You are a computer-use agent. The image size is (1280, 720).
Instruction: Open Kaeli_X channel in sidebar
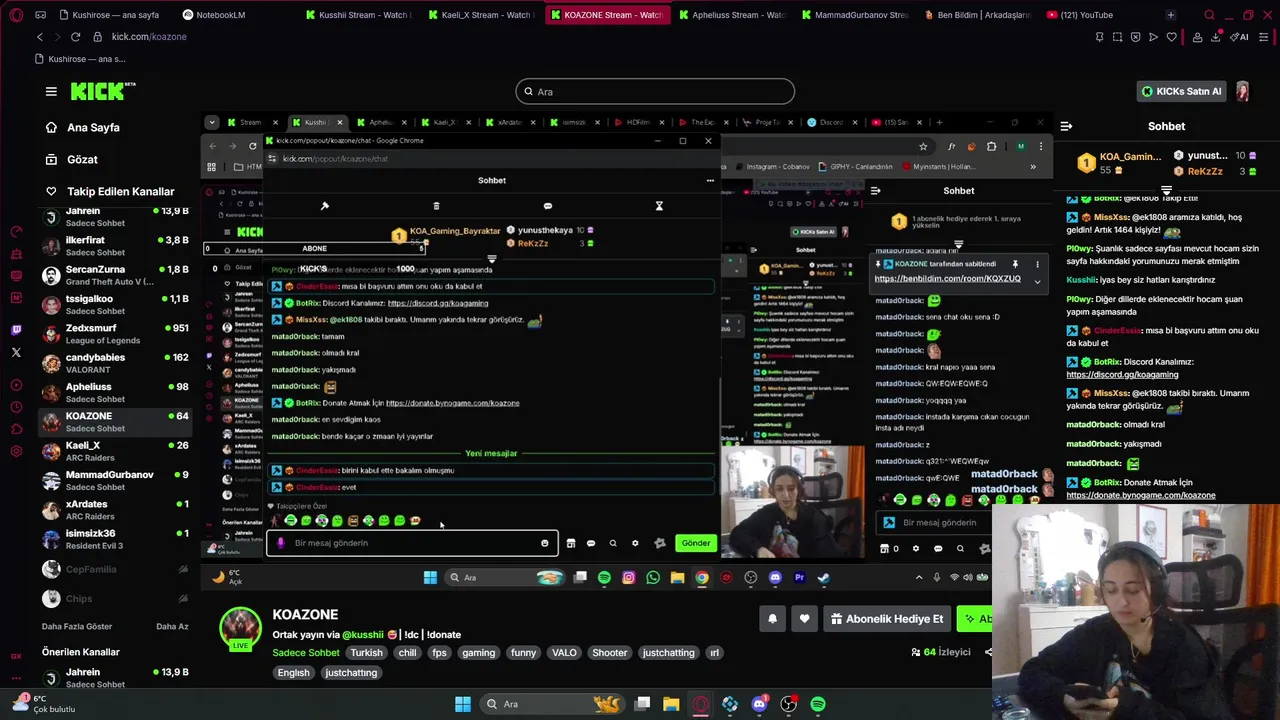tap(115, 451)
